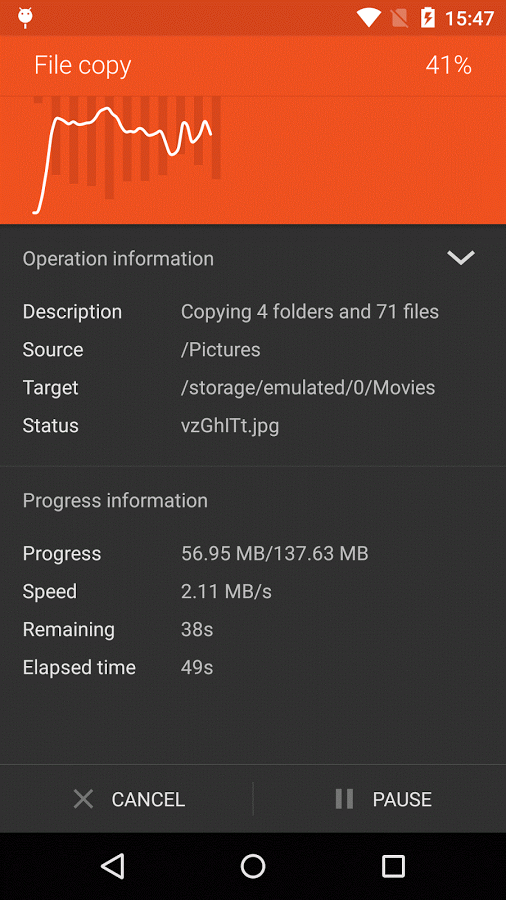Tap the Wi-Fi status icon
This screenshot has width=506, height=900.
(368, 18)
